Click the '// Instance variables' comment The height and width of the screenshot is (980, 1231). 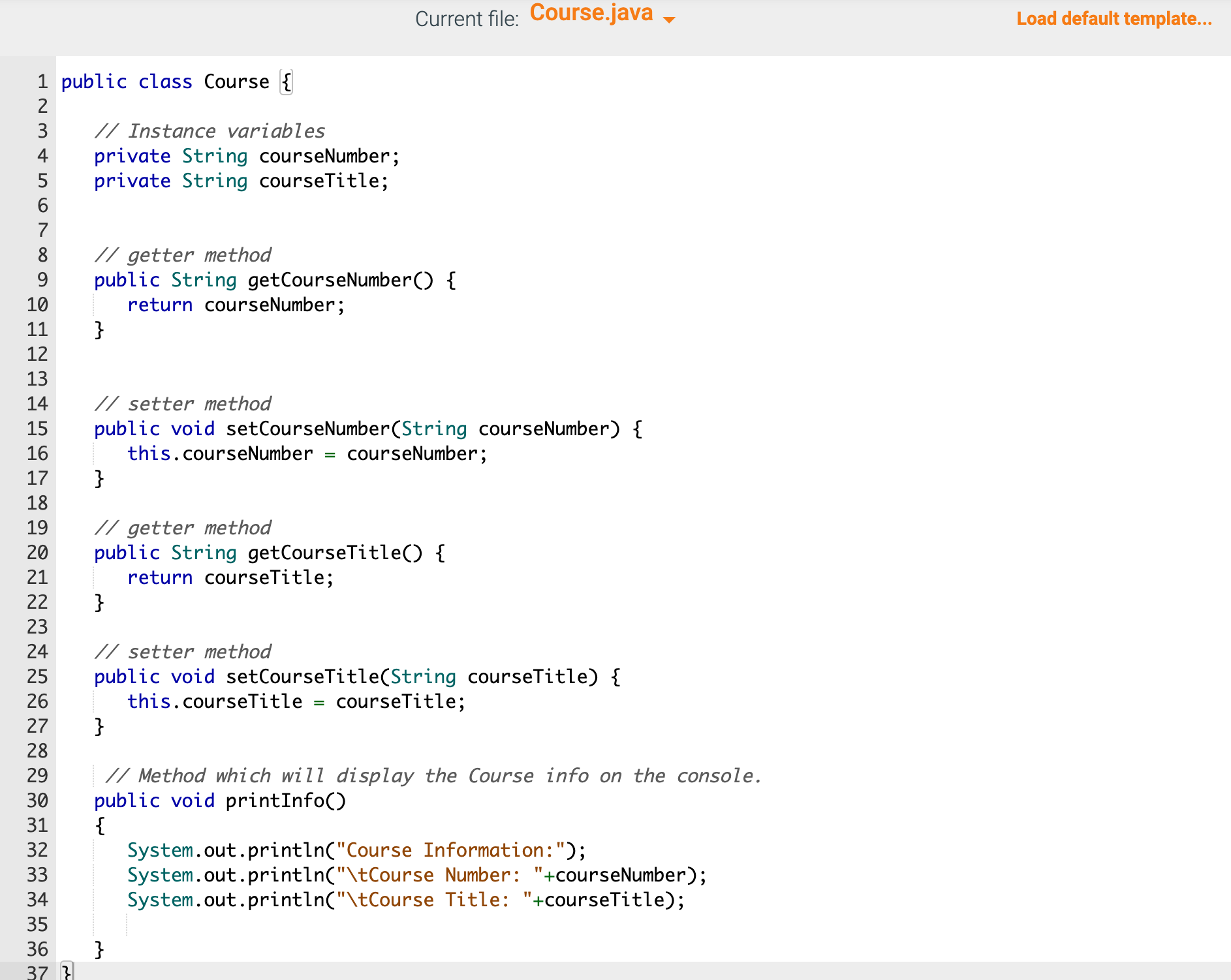pos(210,131)
